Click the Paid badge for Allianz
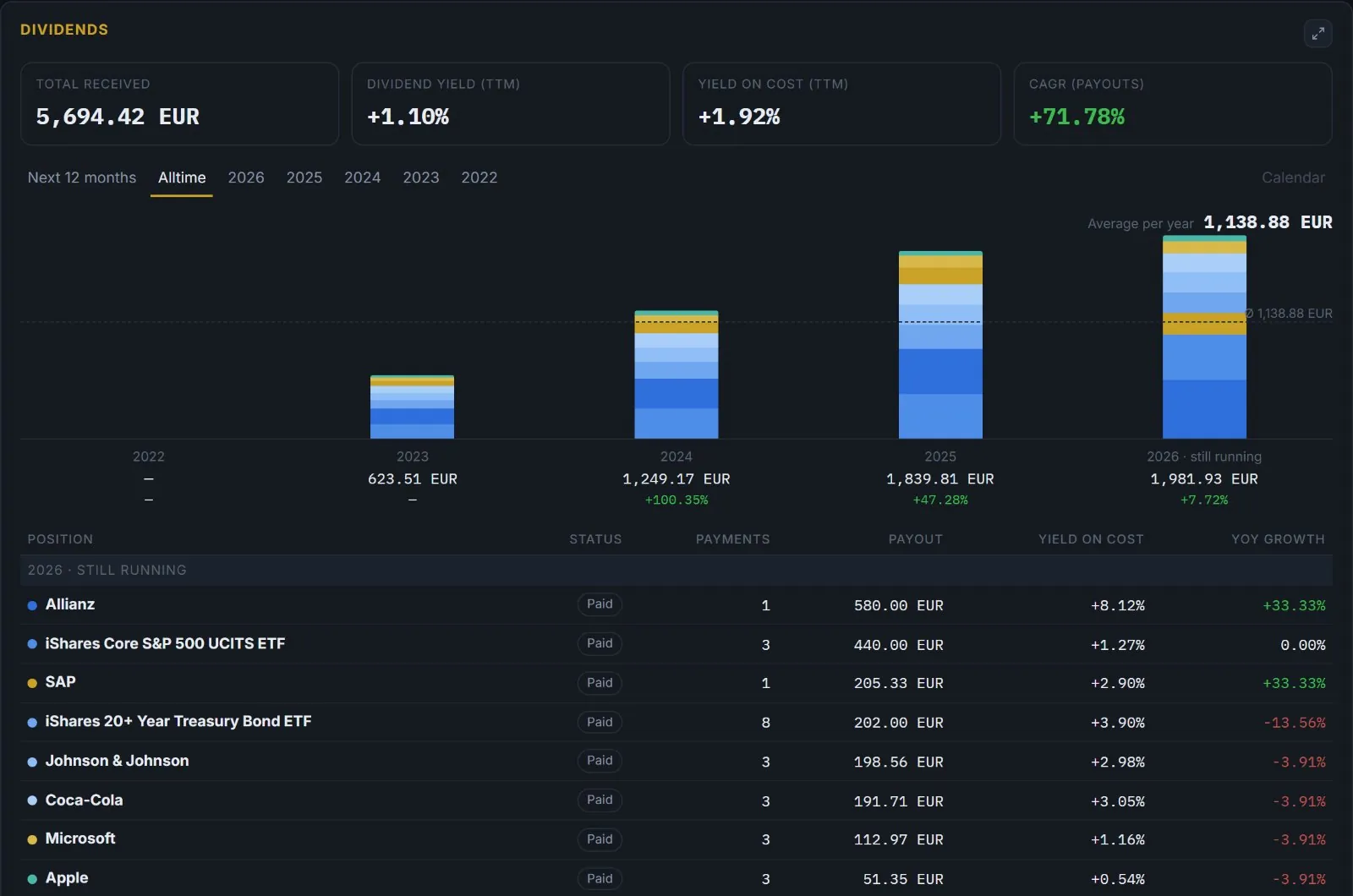Image resolution: width=1353 pixels, height=896 pixels. [600, 604]
